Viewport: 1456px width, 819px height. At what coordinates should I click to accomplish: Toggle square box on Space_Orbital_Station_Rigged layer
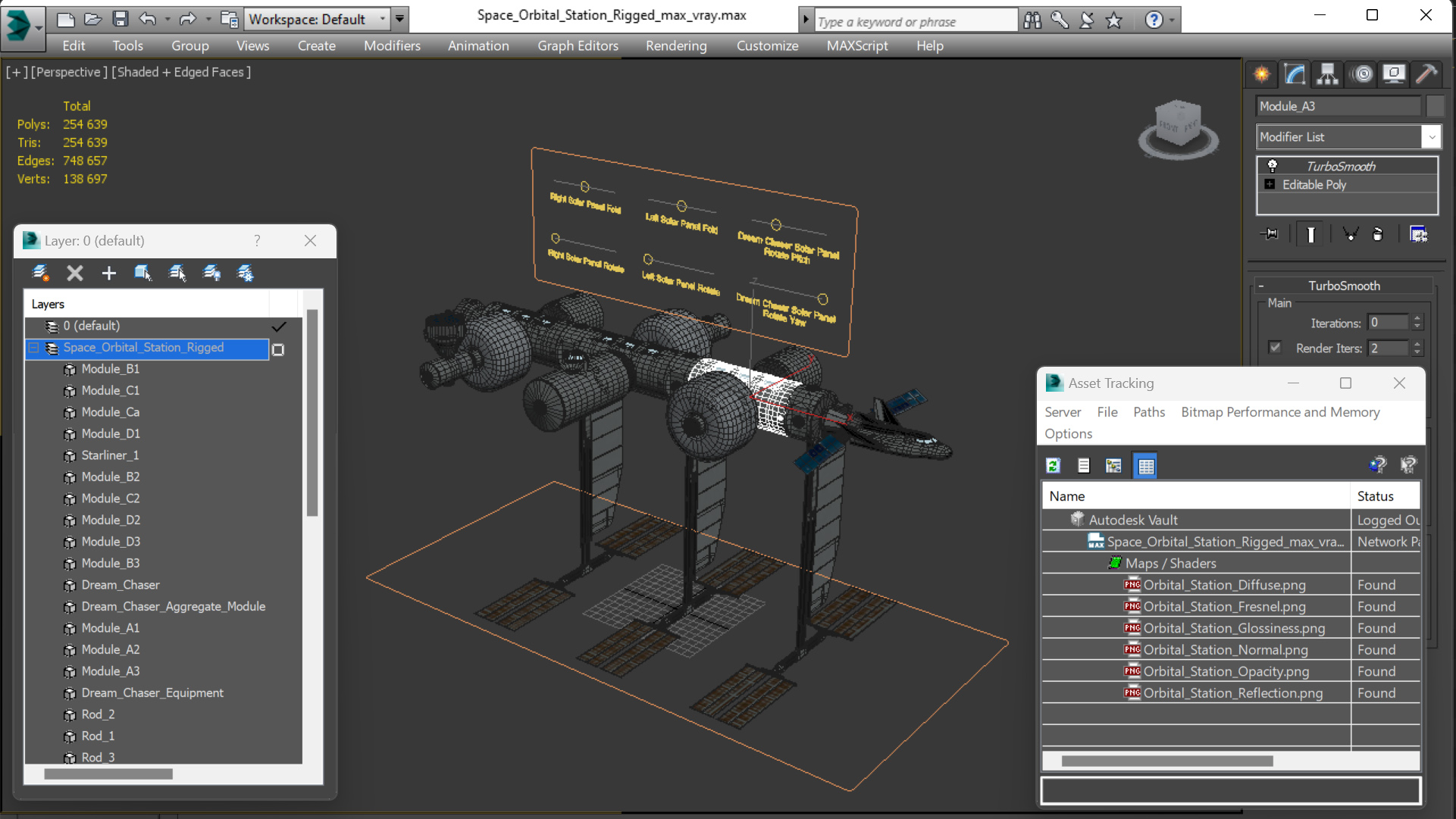[278, 349]
